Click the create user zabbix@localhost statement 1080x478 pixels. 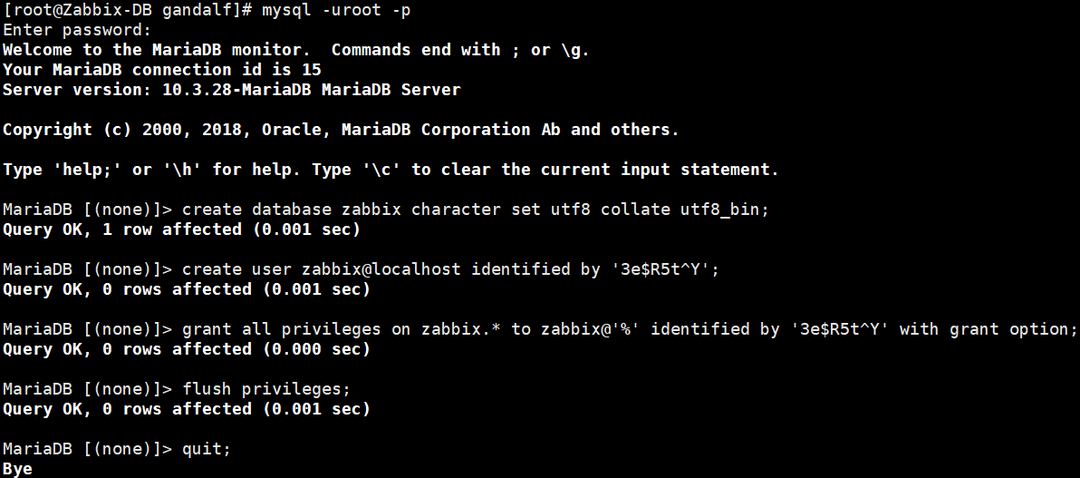tap(450, 269)
